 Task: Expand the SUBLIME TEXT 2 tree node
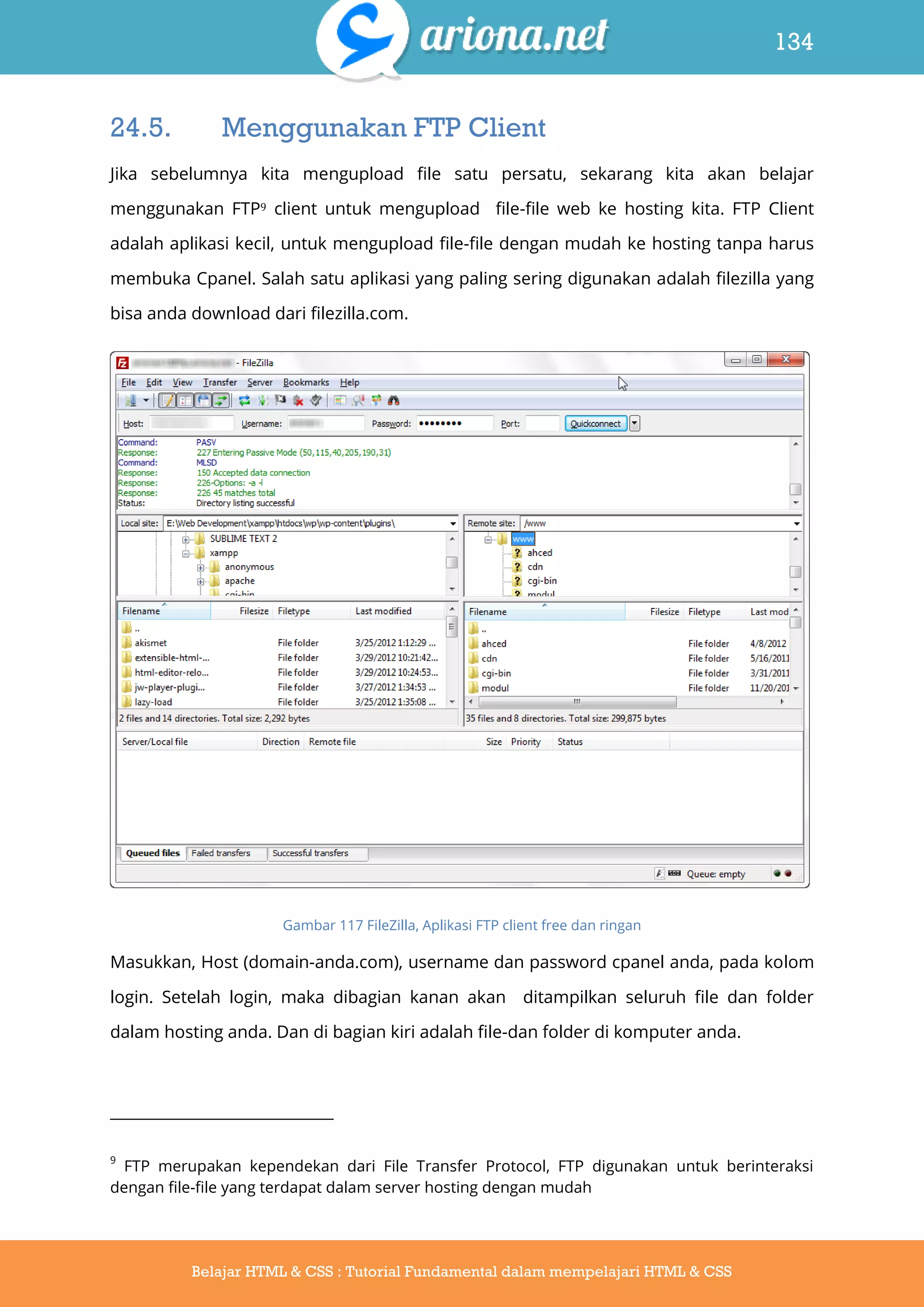[x=185, y=539]
